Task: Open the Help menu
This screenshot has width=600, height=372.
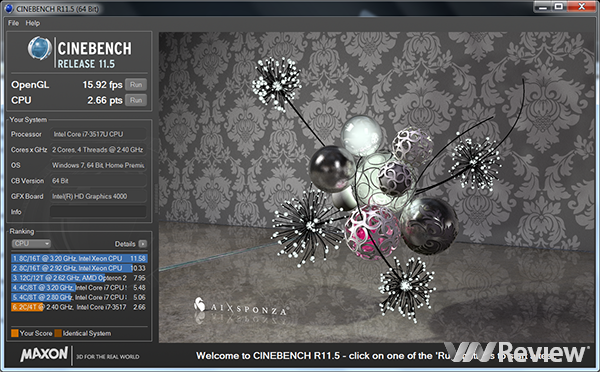Action: [33, 23]
